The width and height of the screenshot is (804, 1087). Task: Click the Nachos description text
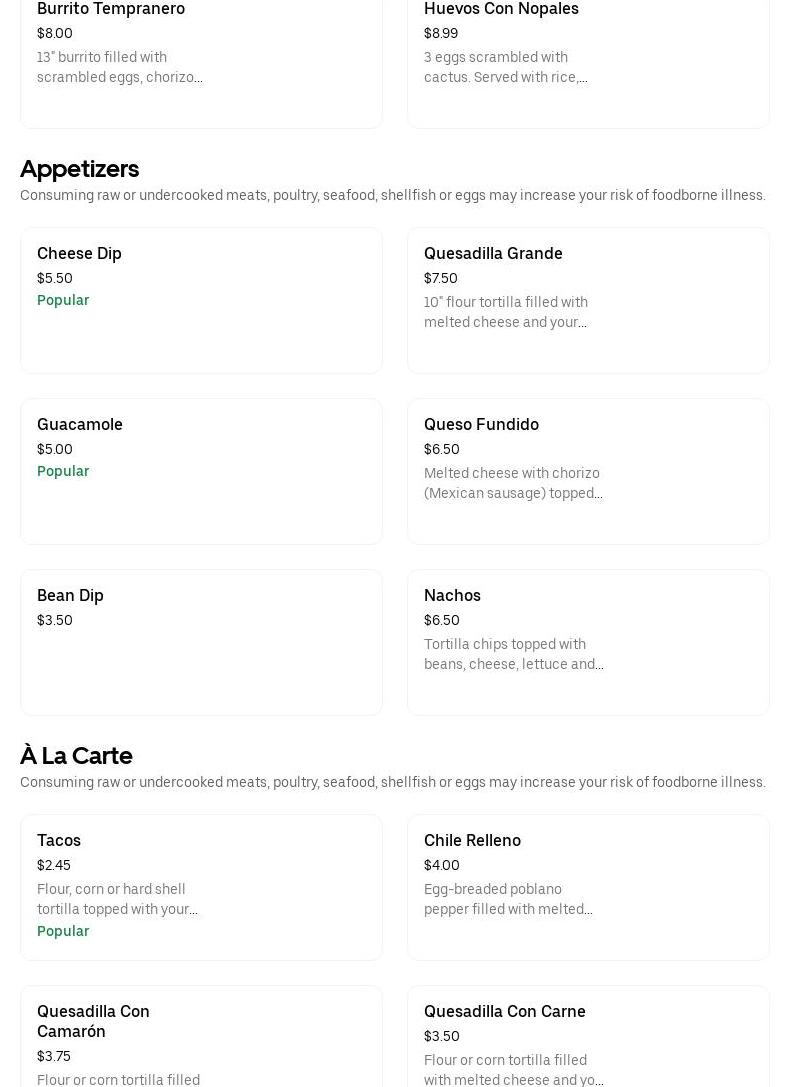(513, 654)
